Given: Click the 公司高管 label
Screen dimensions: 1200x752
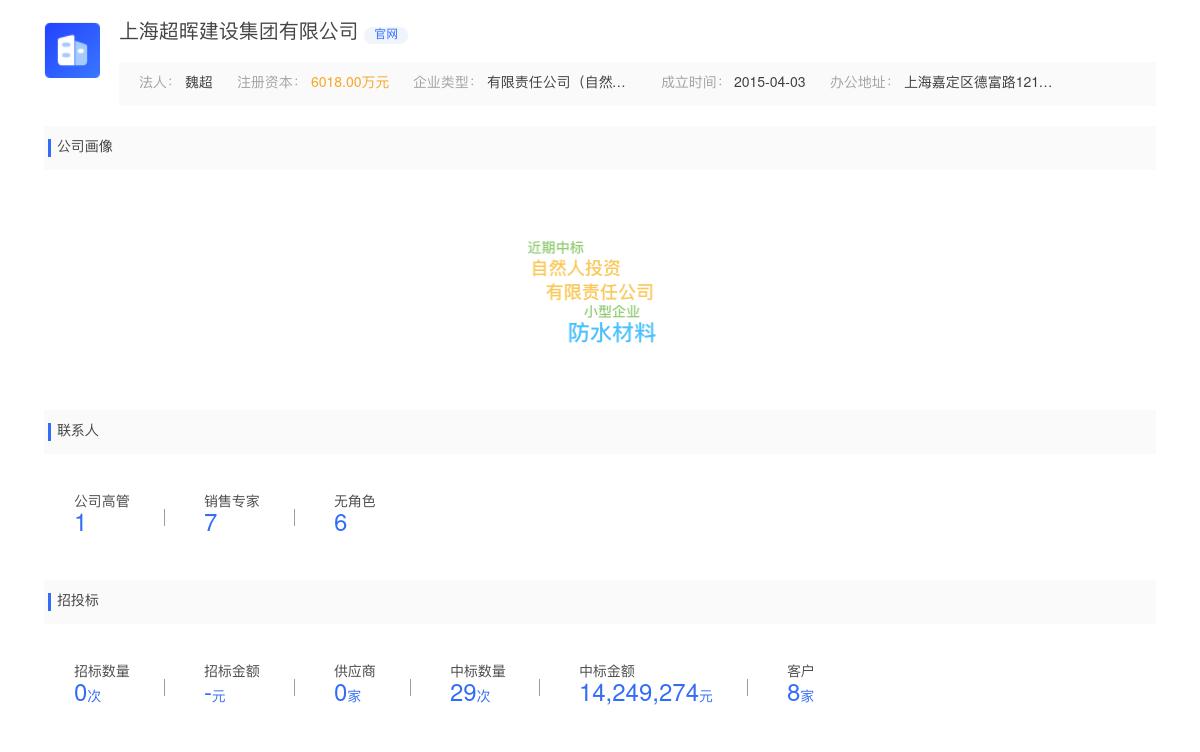Looking at the screenshot, I should [102, 502].
